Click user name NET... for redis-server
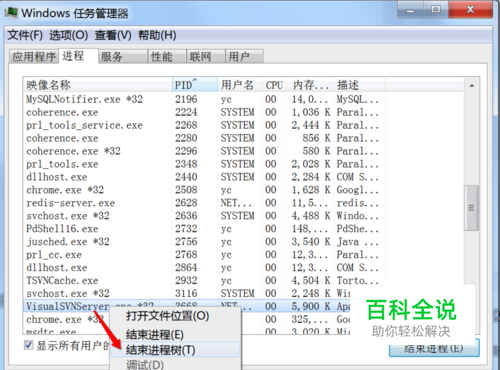The height and width of the screenshot is (370, 500). (236, 203)
